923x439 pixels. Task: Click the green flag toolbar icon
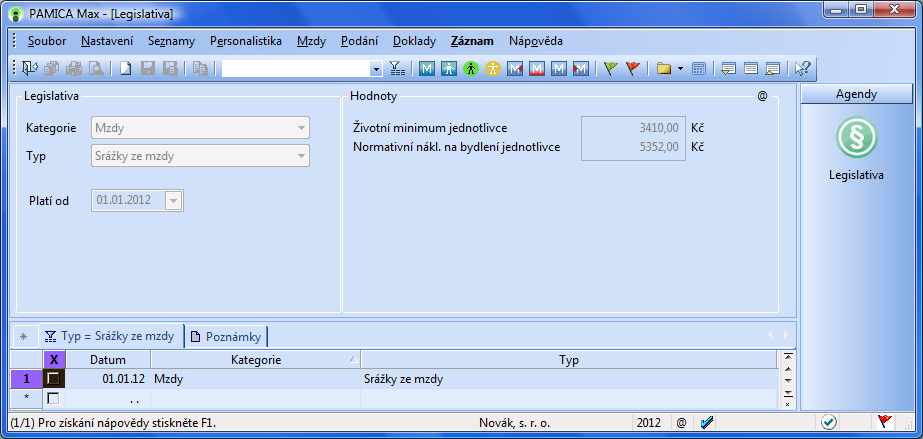(611, 69)
